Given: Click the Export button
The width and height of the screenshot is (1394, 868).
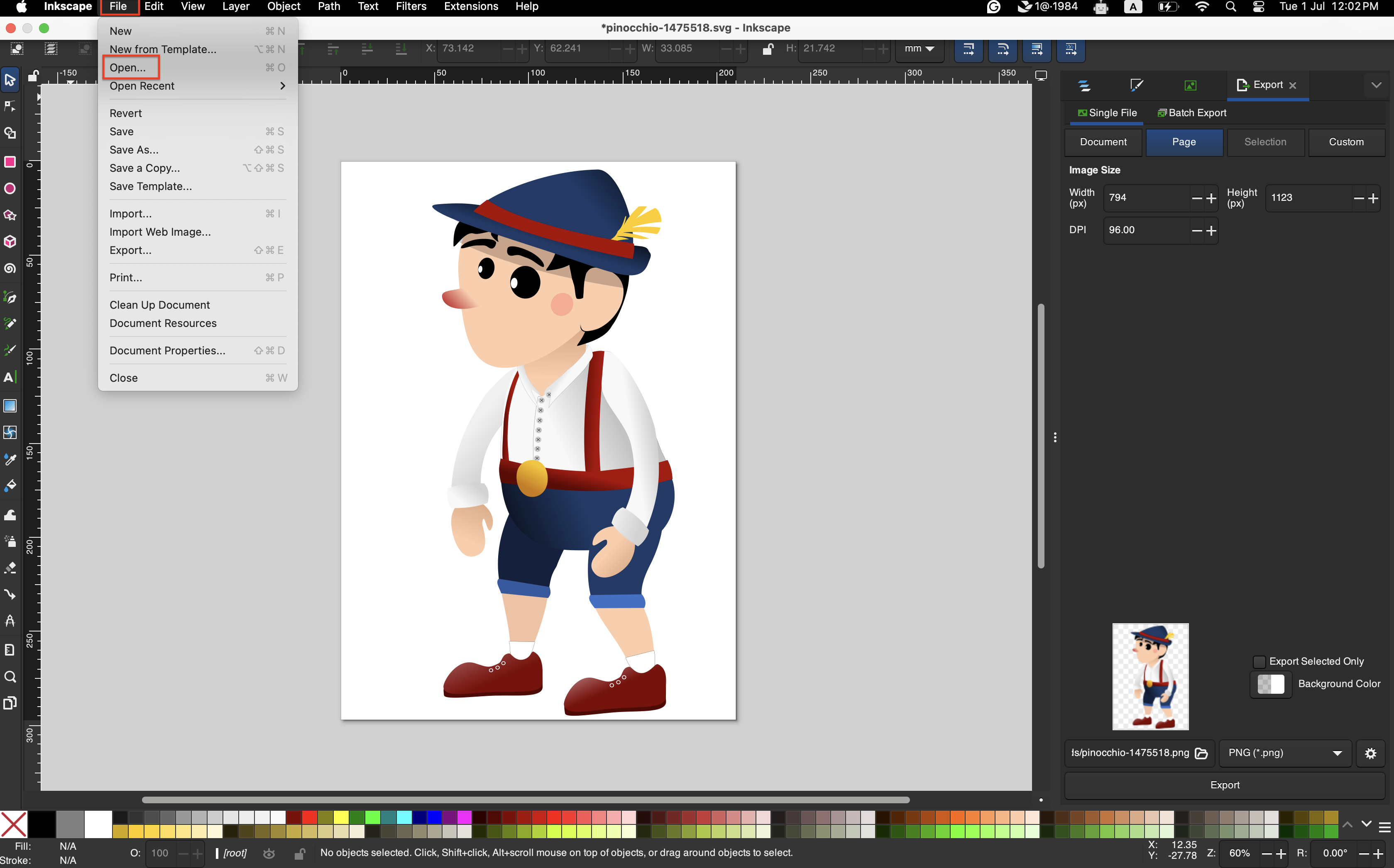Looking at the screenshot, I should coord(1225,785).
